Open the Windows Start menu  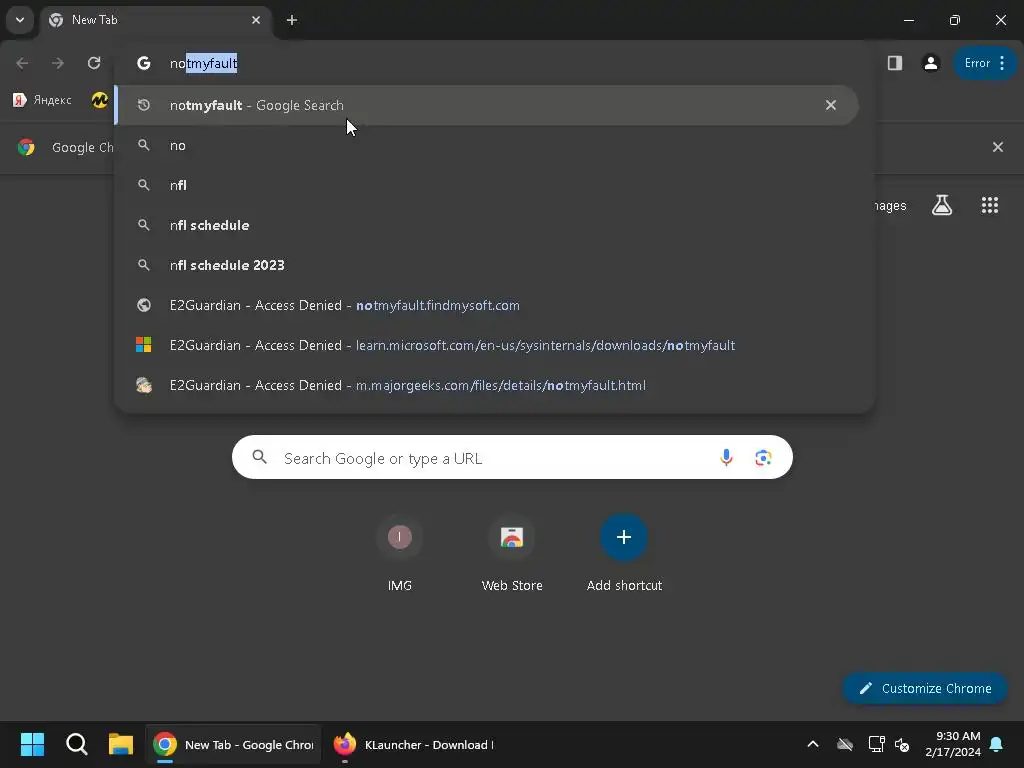(32, 744)
